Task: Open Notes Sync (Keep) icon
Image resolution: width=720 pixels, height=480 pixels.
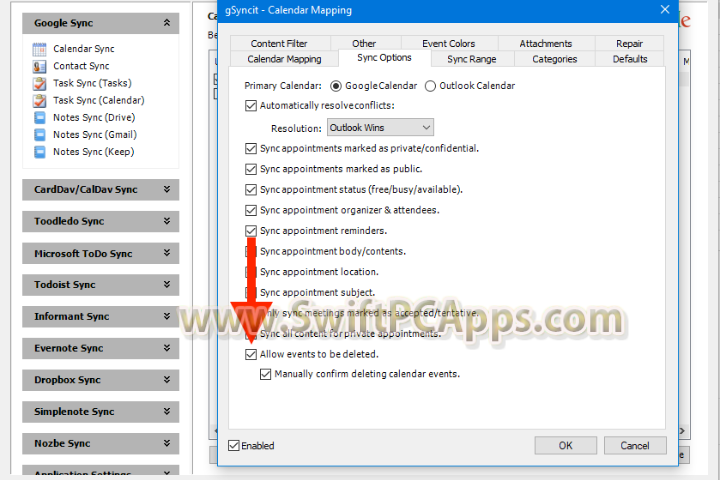Action: click(x=39, y=152)
